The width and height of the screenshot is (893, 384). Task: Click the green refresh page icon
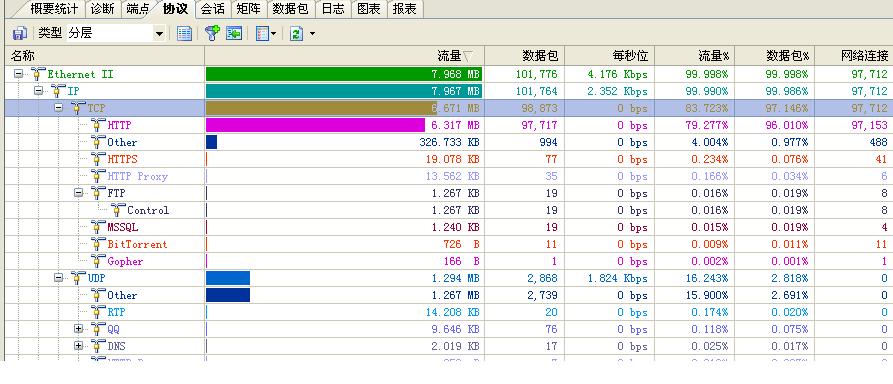(x=296, y=34)
